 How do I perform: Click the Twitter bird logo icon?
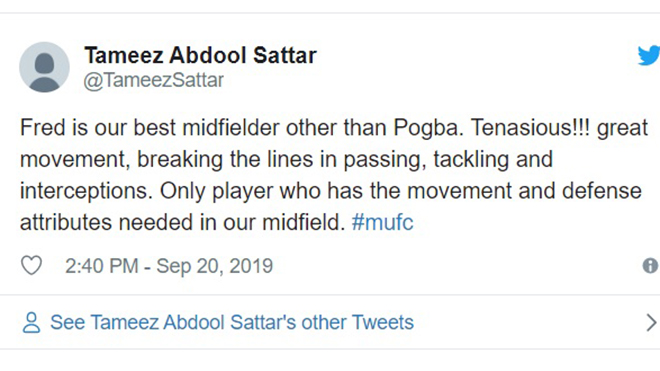pos(649,55)
